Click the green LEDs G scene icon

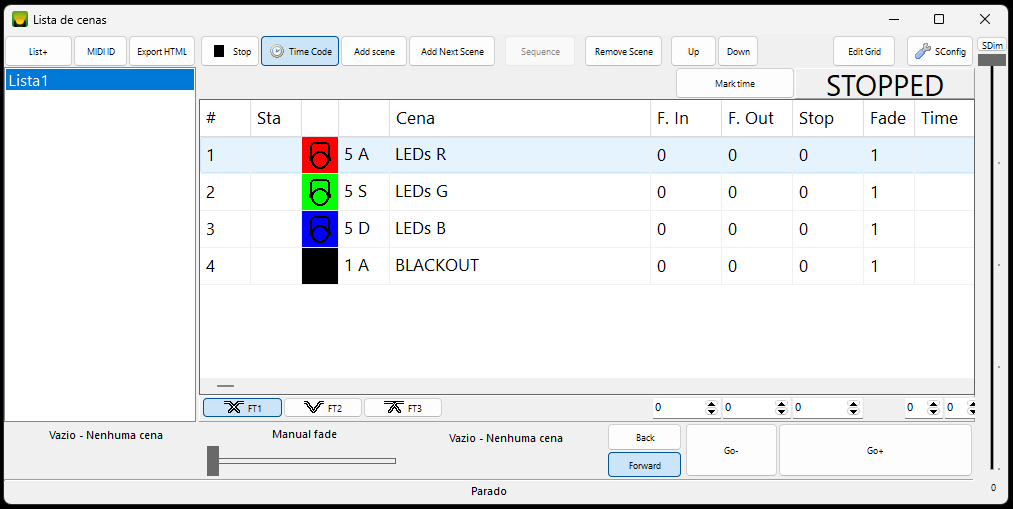pyautogui.click(x=320, y=192)
